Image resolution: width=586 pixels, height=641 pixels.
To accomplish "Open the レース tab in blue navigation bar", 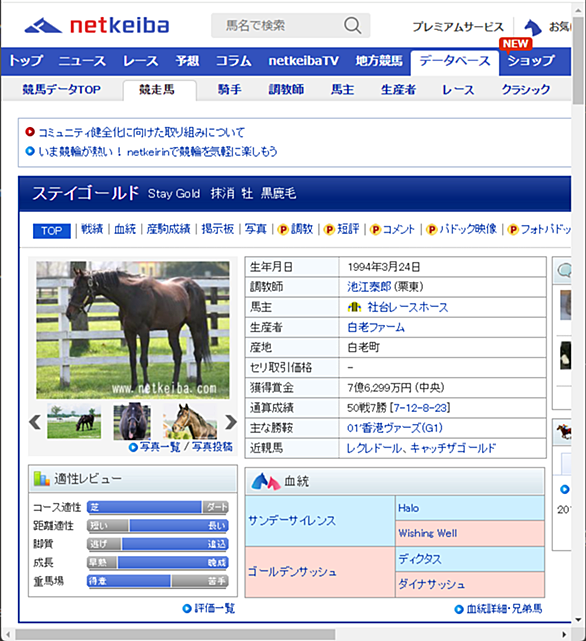I will point(141,61).
